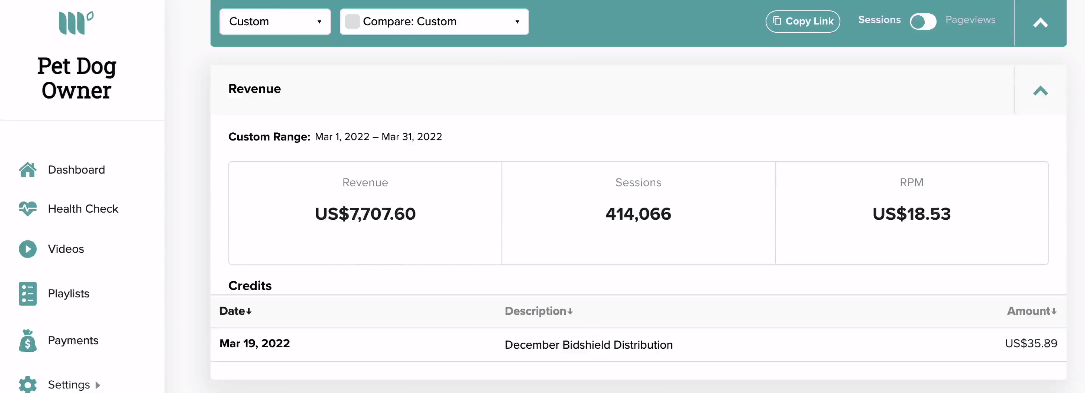Toggle the Sessions/Pageviews switch

923,21
